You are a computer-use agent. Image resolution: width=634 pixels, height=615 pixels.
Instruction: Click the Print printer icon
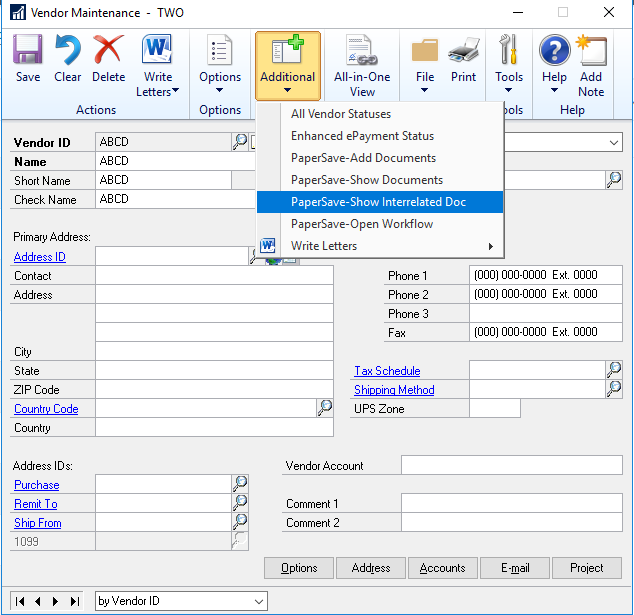point(463,50)
